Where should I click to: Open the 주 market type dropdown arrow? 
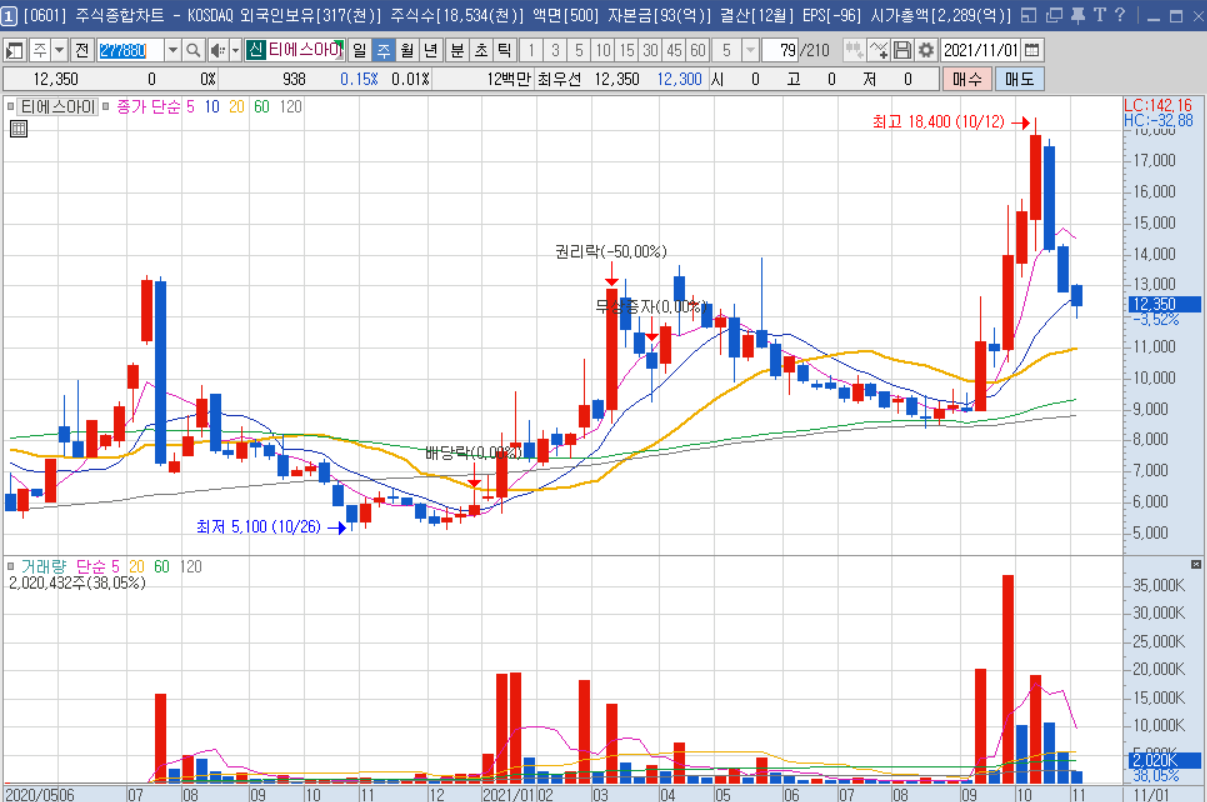point(59,50)
